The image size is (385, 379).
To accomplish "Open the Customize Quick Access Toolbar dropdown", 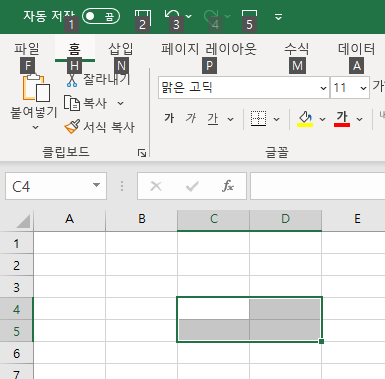I will click(x=279, y=17).
